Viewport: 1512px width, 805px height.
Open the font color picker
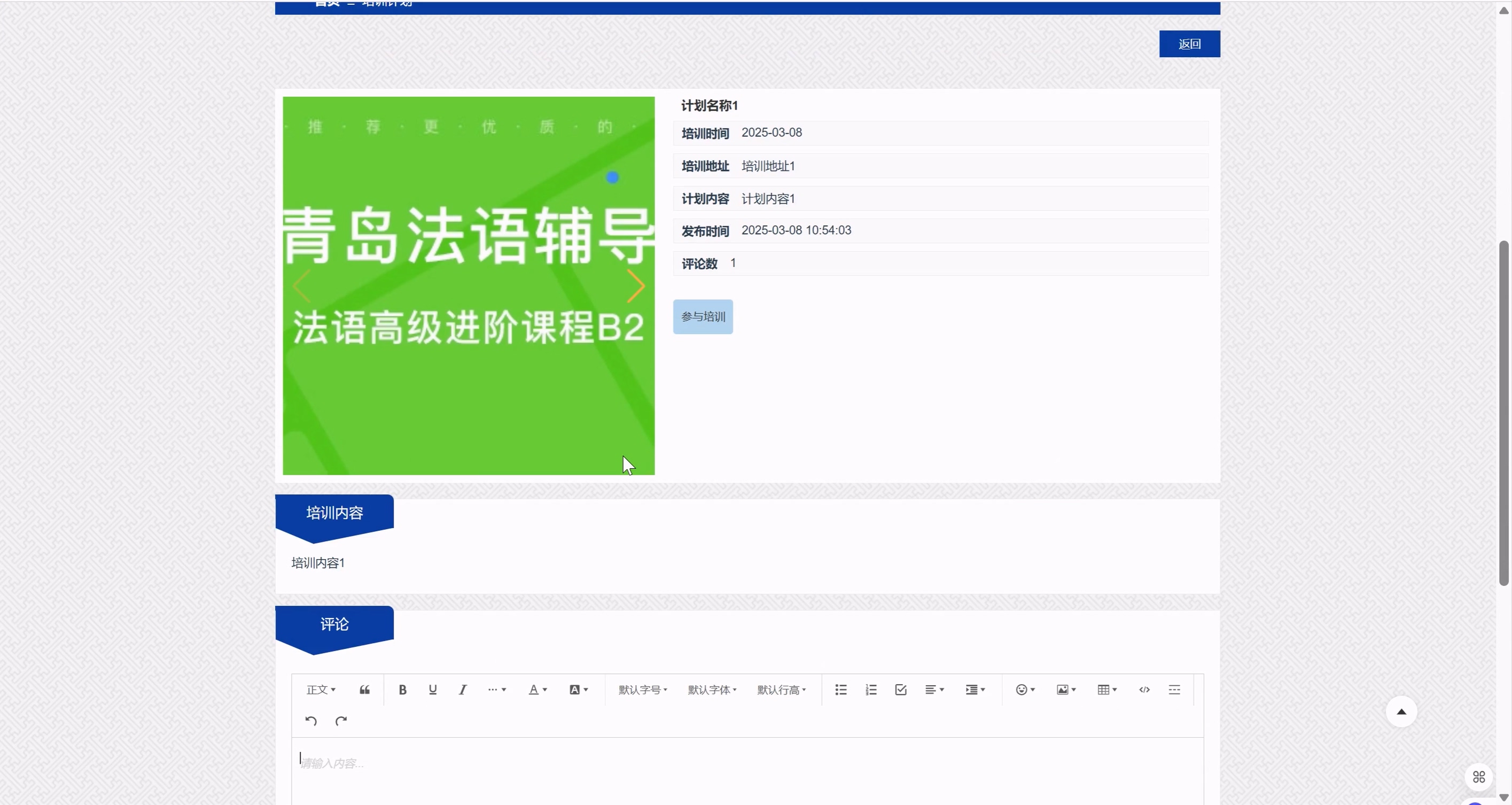[537, 690]
